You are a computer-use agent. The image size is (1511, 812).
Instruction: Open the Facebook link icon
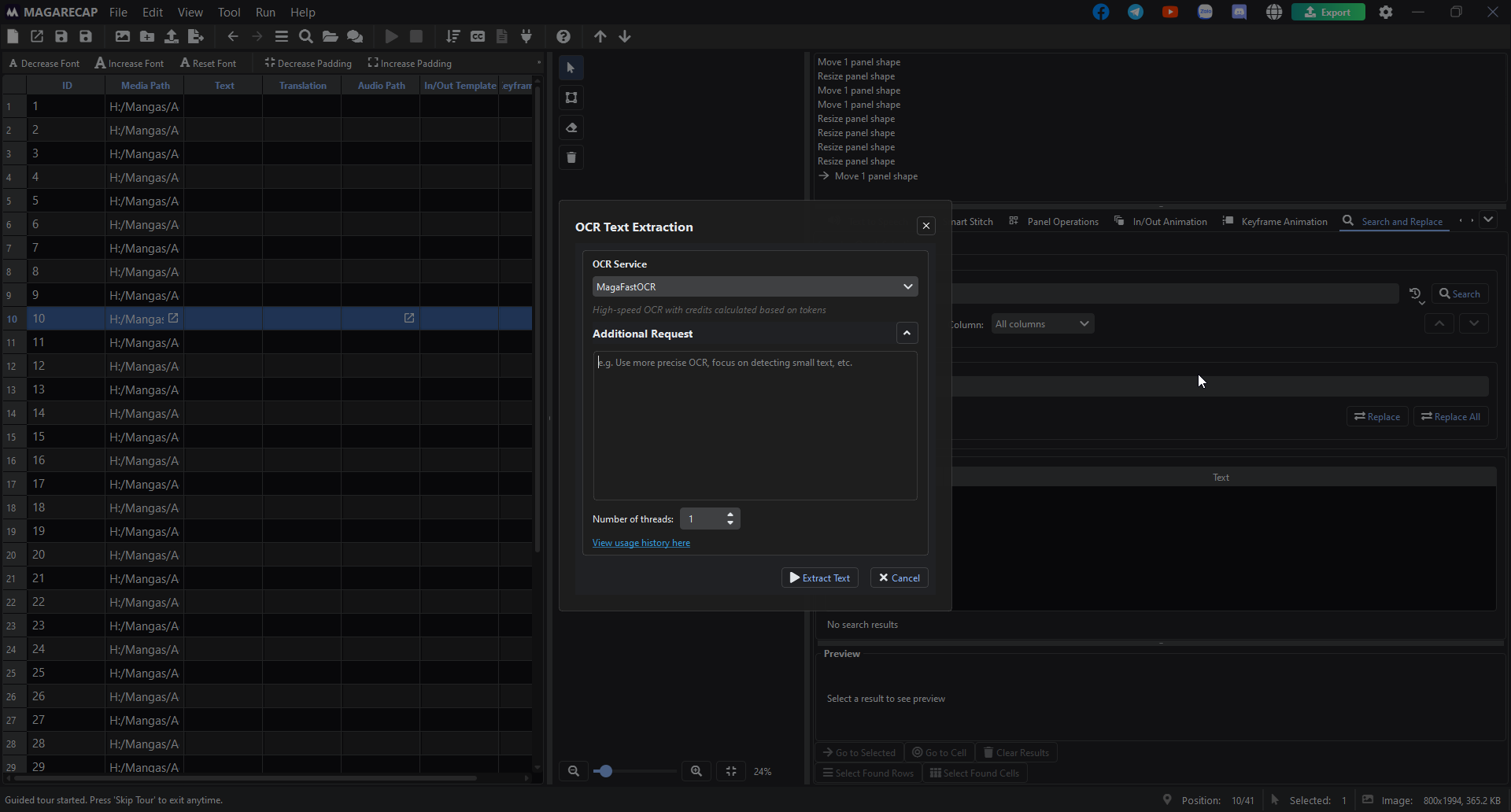(x=1101, y=12)
